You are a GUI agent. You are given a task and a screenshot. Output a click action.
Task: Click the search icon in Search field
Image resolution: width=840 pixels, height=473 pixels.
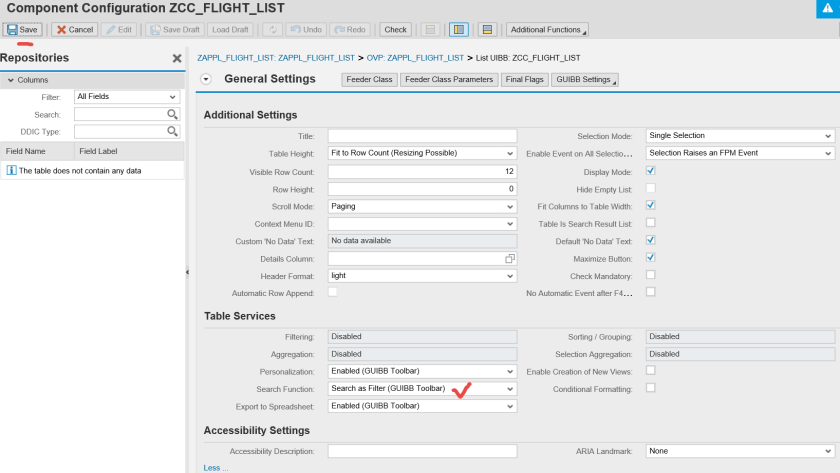(172, 115)
